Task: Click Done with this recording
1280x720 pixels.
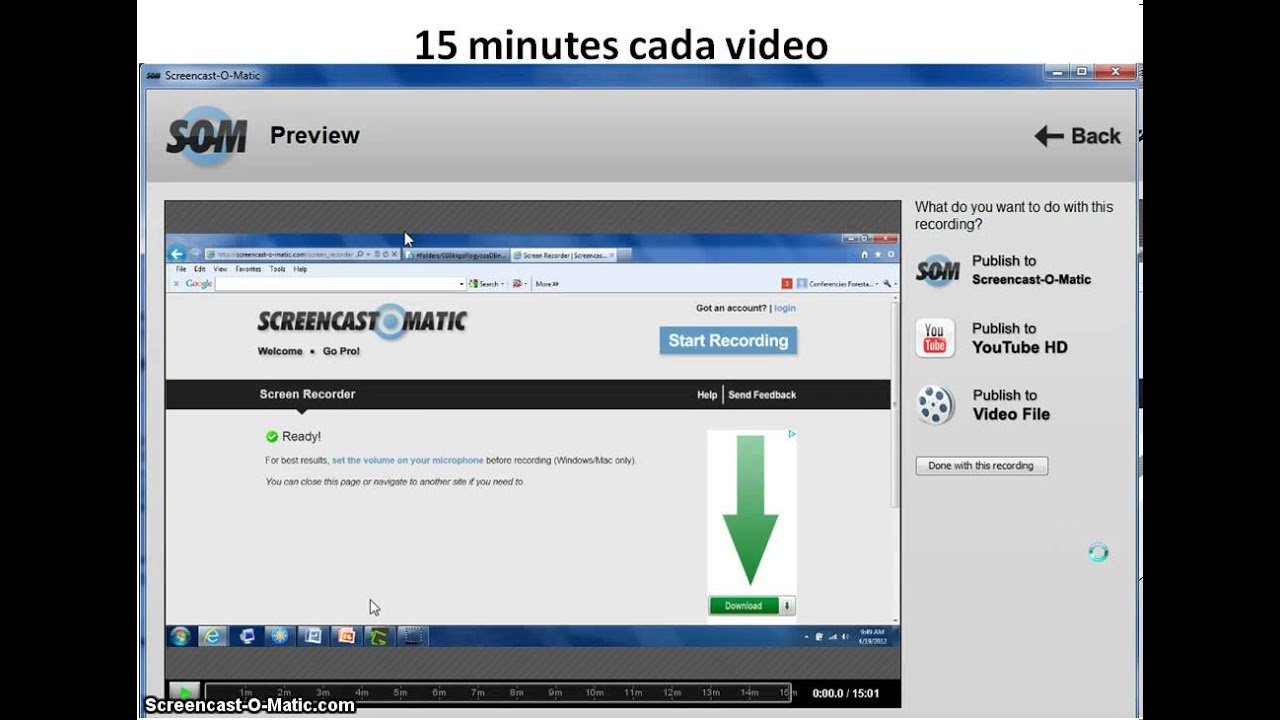Action: click(981, 466)
